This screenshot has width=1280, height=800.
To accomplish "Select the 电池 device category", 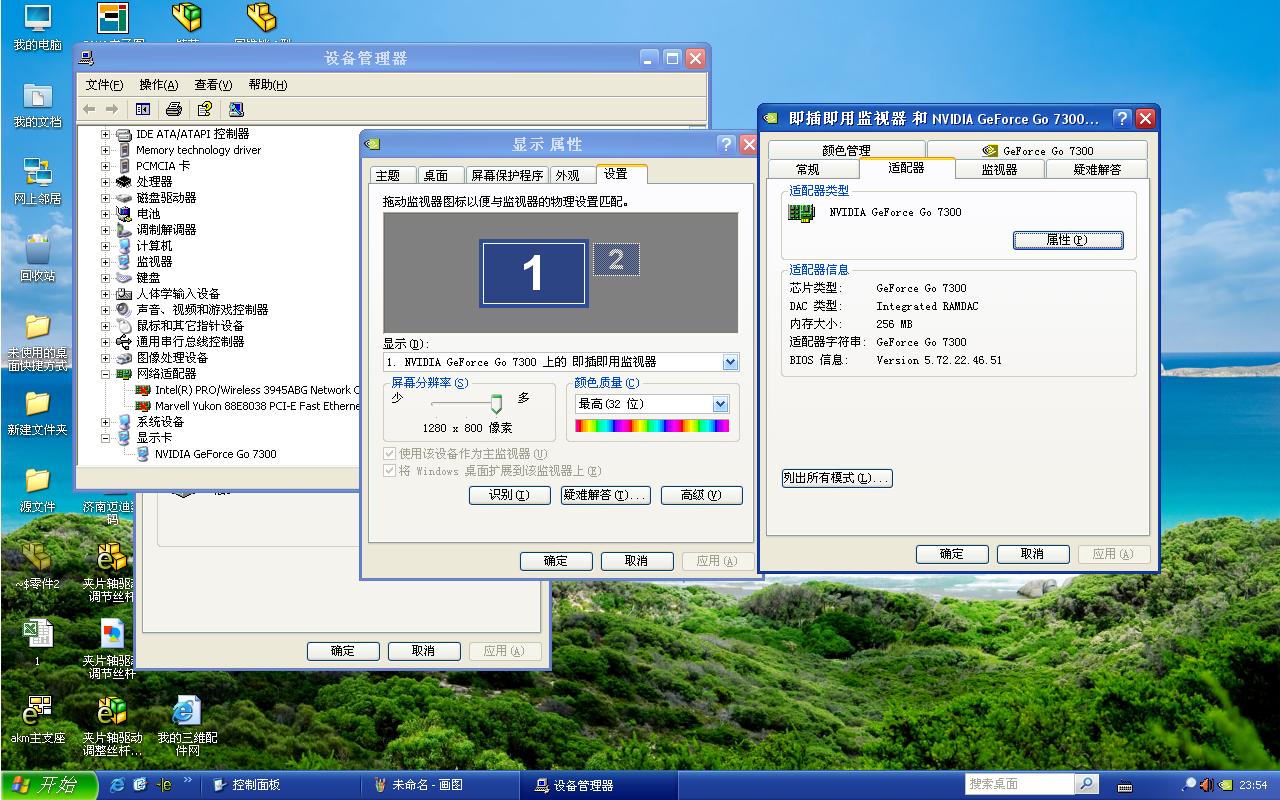I will [x=148, y=214].
